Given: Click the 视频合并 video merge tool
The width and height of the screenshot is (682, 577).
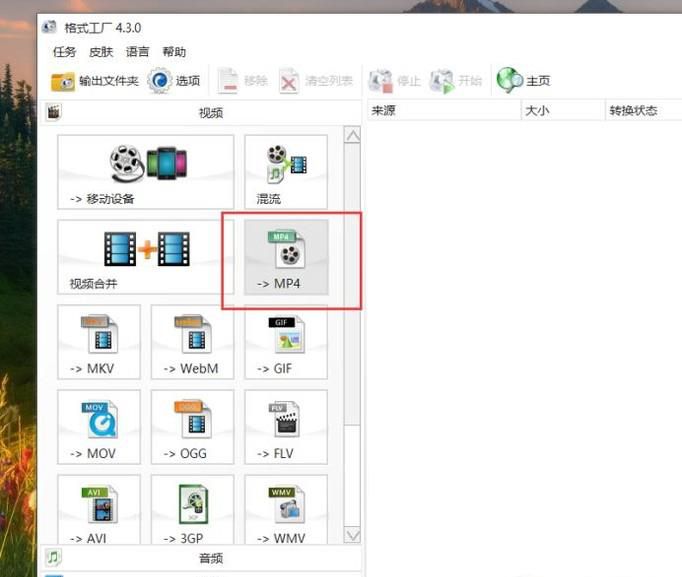Looking at the screenshot, I should tap(145, 257).
